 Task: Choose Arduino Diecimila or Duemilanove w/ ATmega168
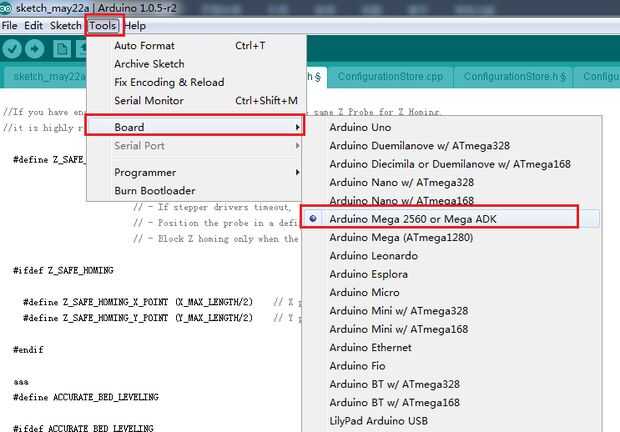[451, 164]
